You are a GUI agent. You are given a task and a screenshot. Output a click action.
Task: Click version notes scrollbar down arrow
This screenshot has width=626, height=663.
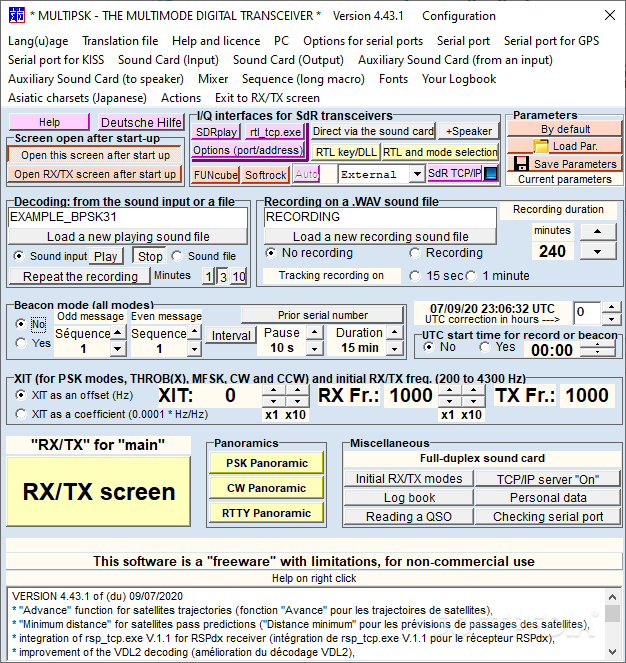coord(612,651)
